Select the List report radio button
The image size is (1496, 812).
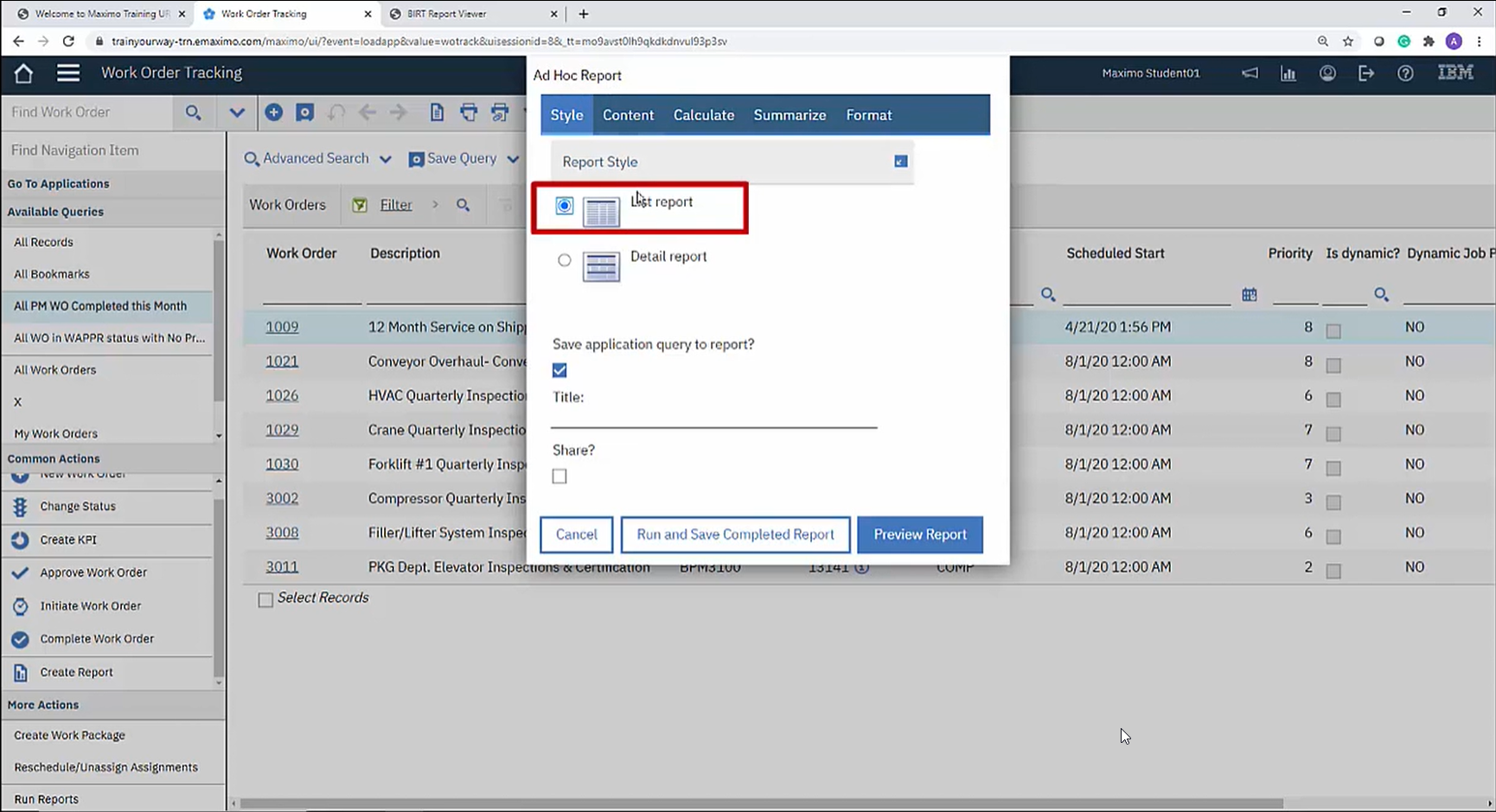[x=564, y=206]
